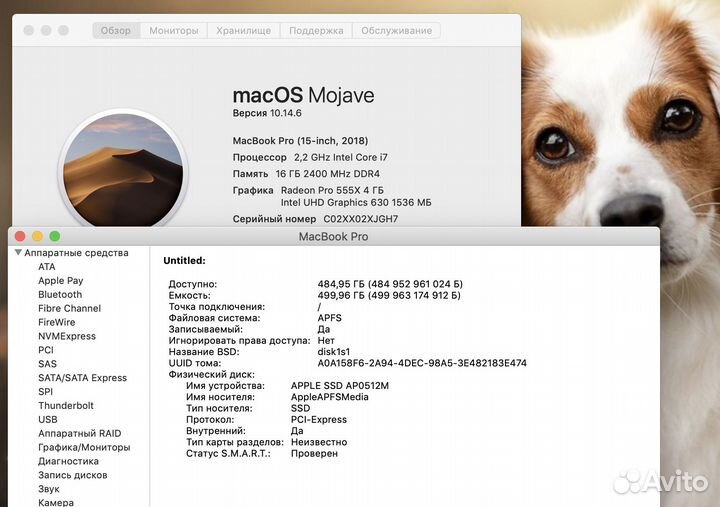This screenshot has height=507, width=720.
Task: Click the macOS Mojave title text
Action: tap(303, 95)
